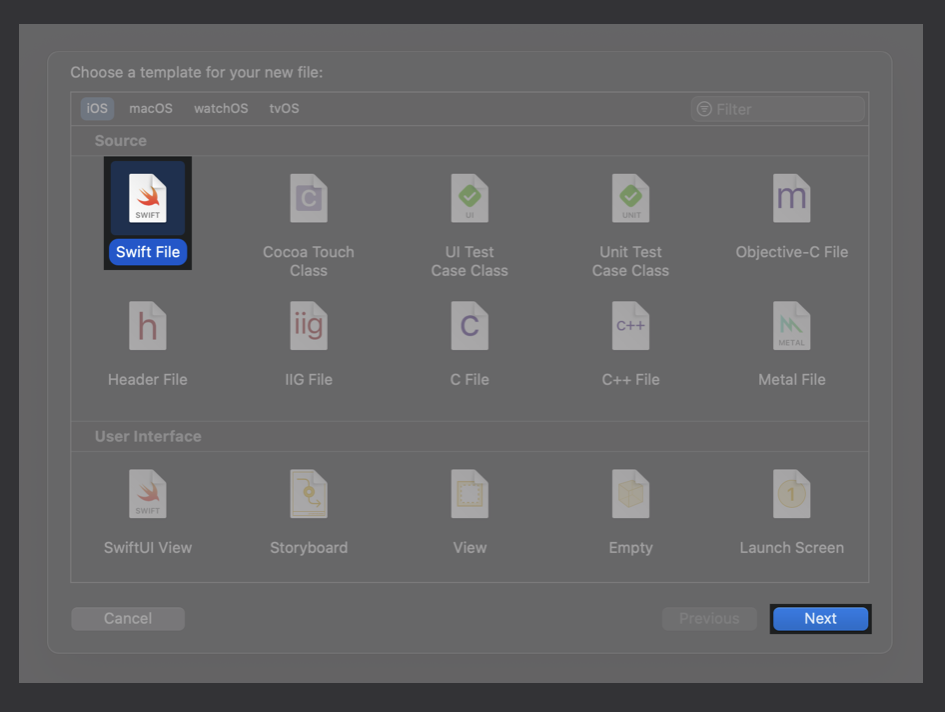Image resolution: width=945 pixels, height=712 pixels.
Task: Click the Swift File label text
Action: (x=148, y=252)
